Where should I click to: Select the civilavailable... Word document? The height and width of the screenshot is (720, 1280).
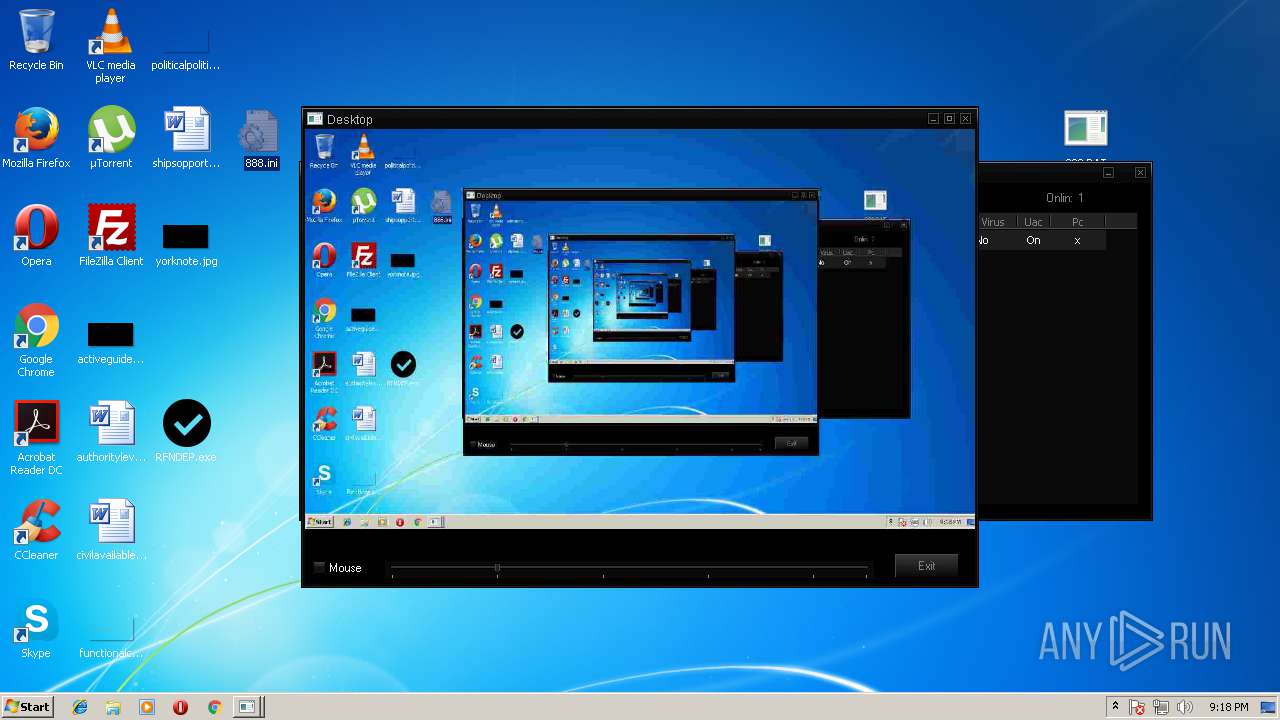point(111,530)
